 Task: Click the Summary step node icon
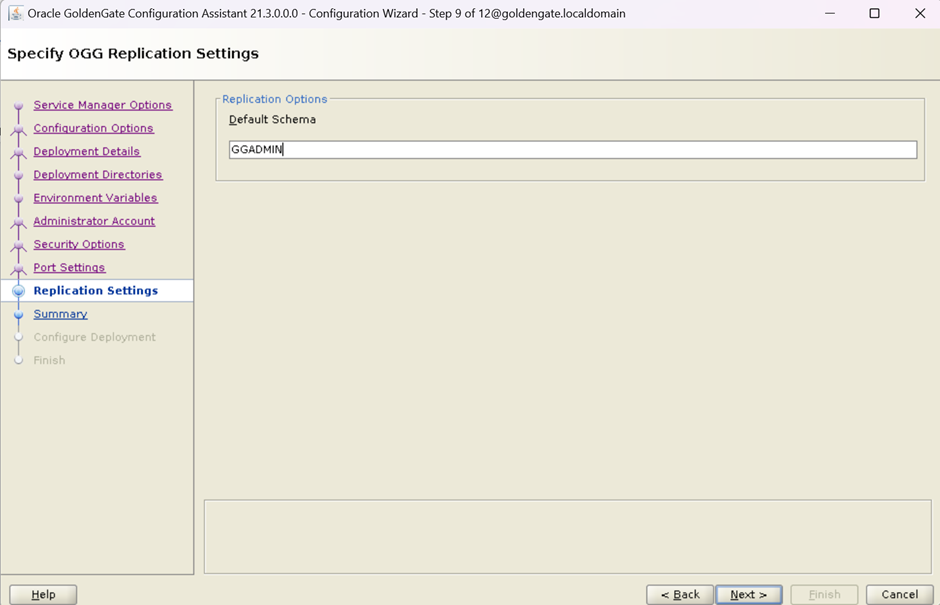(18, 314)
